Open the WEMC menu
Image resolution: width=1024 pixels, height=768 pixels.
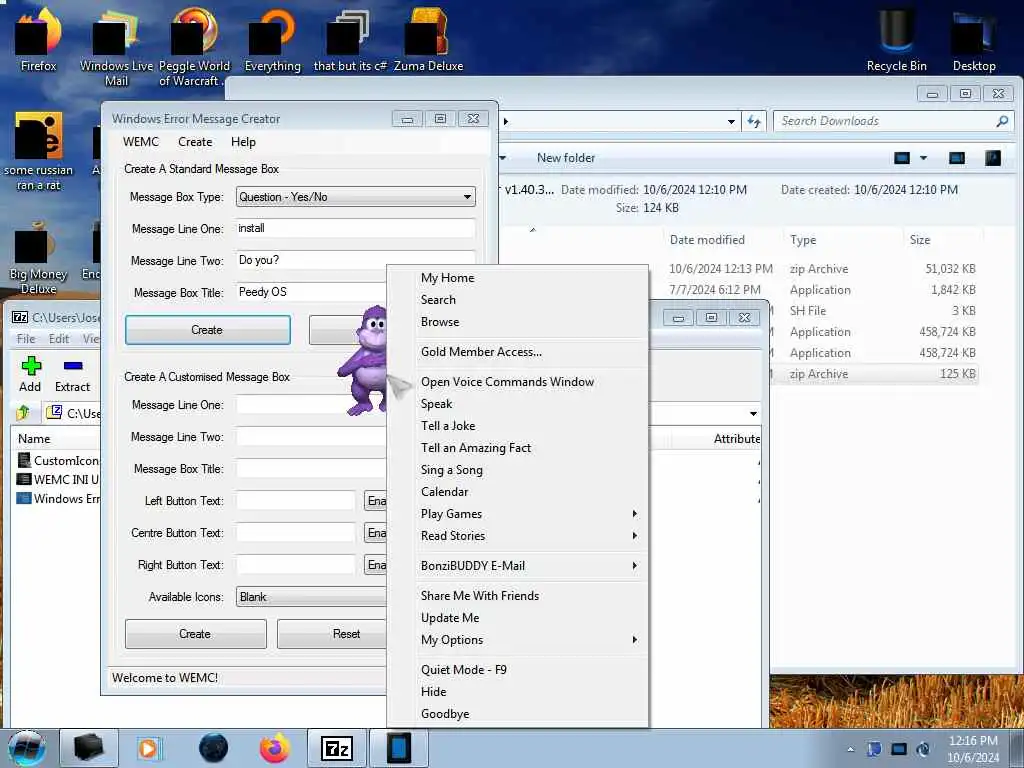(140, 142)
